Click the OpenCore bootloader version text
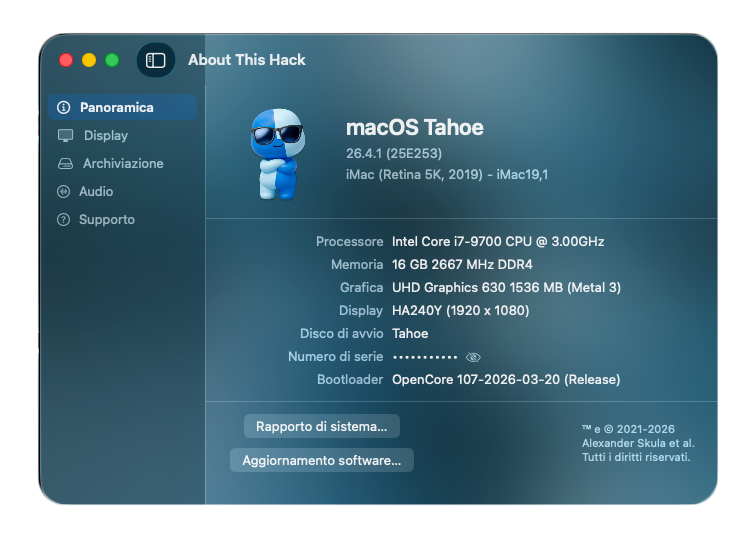Image resolution: width=756 pixels, height=537 pixels. point(506,380)
